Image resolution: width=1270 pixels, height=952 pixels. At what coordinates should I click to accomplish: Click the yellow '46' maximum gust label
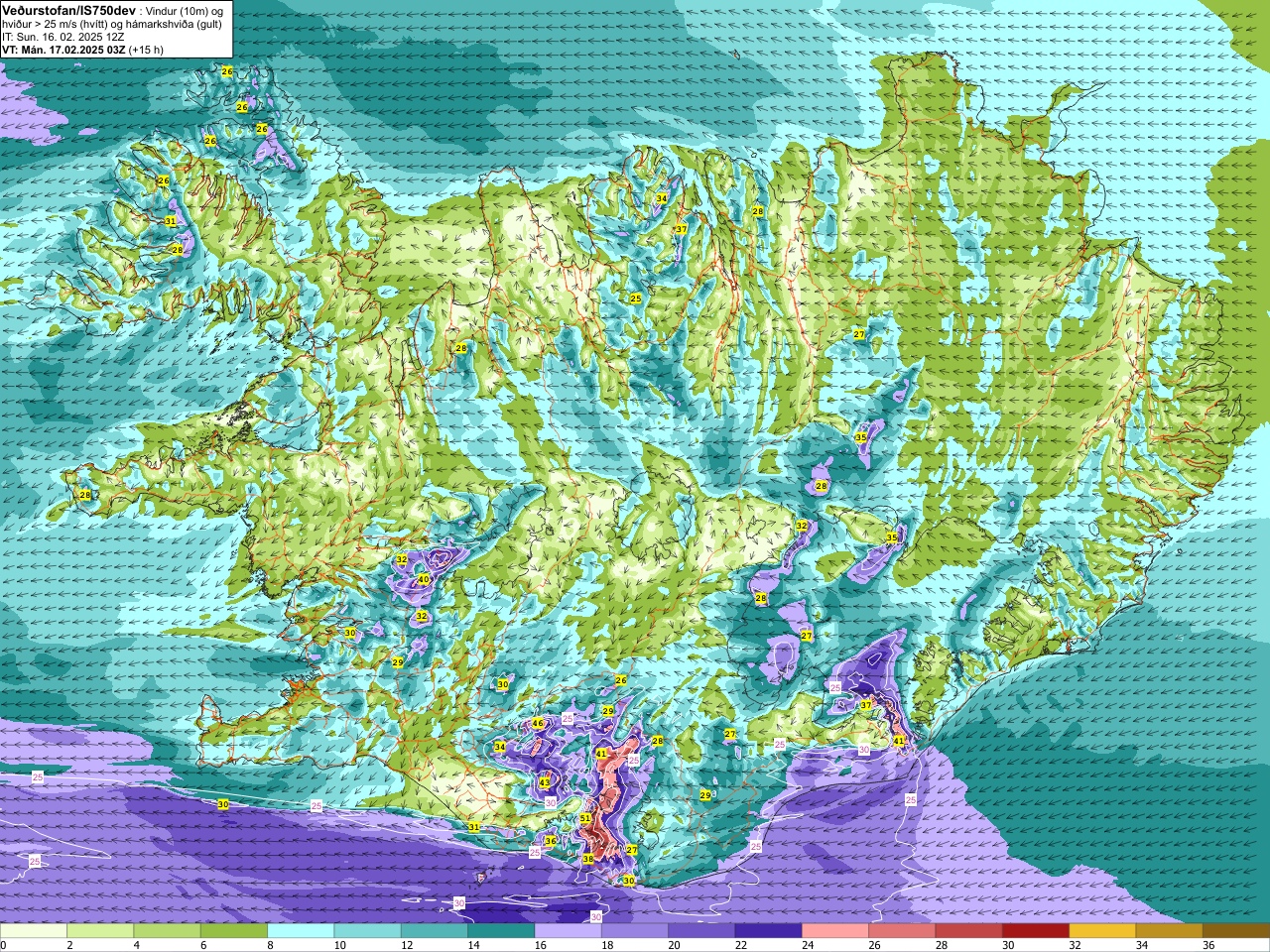coord(538,724)
